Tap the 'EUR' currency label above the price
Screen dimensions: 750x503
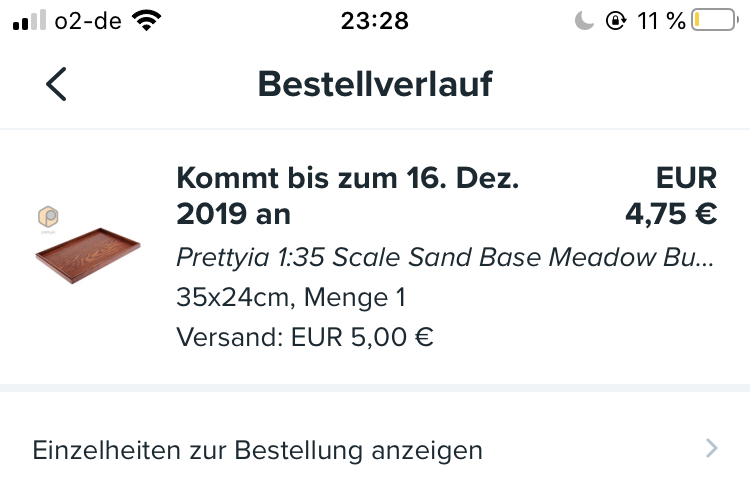click(x=687, y=178)
